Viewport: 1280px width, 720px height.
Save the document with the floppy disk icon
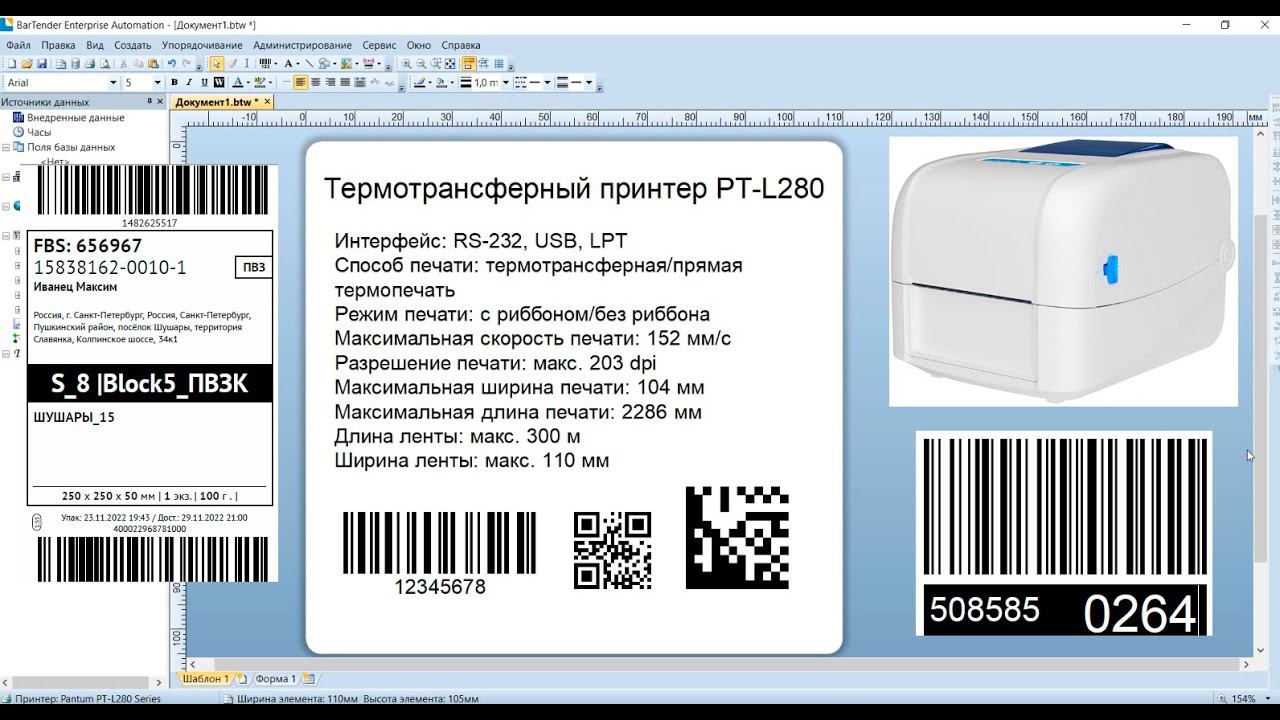(x=42, y=63)
